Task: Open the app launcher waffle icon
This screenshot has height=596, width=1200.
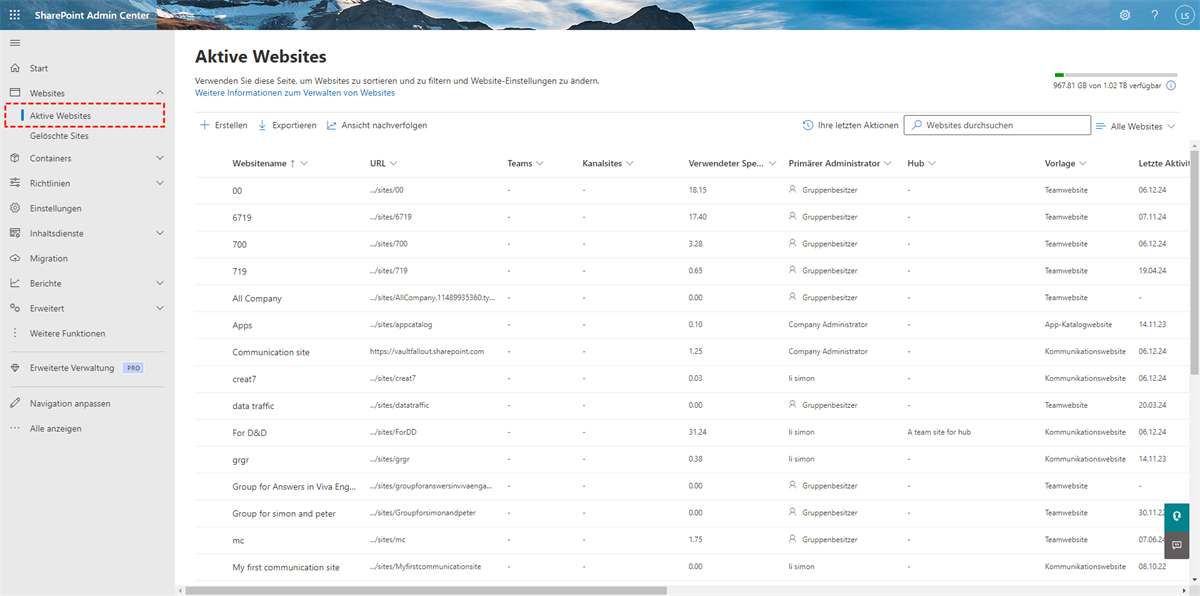Action: (x=15, y=15)
